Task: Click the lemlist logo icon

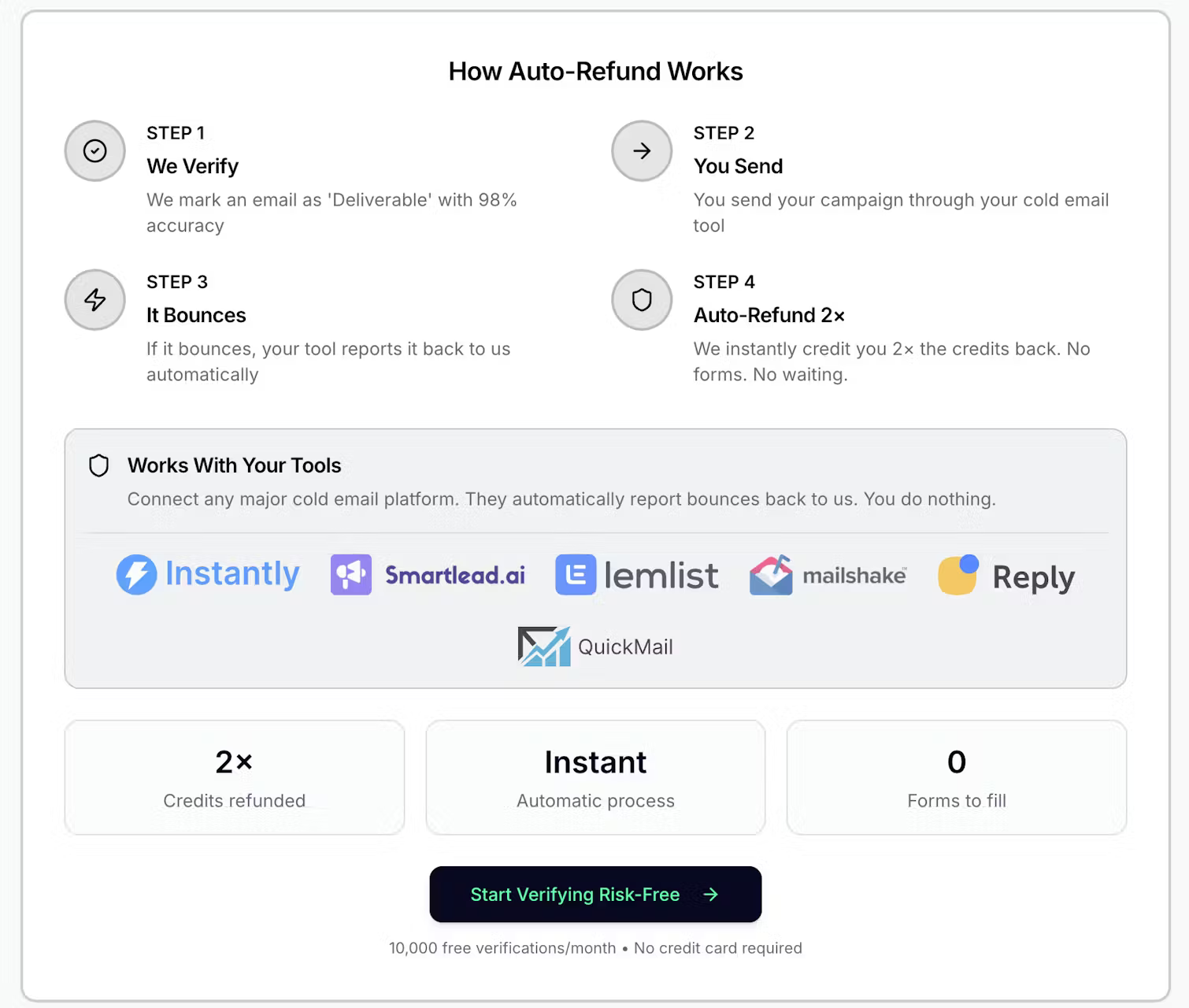Action: [576, 575]
